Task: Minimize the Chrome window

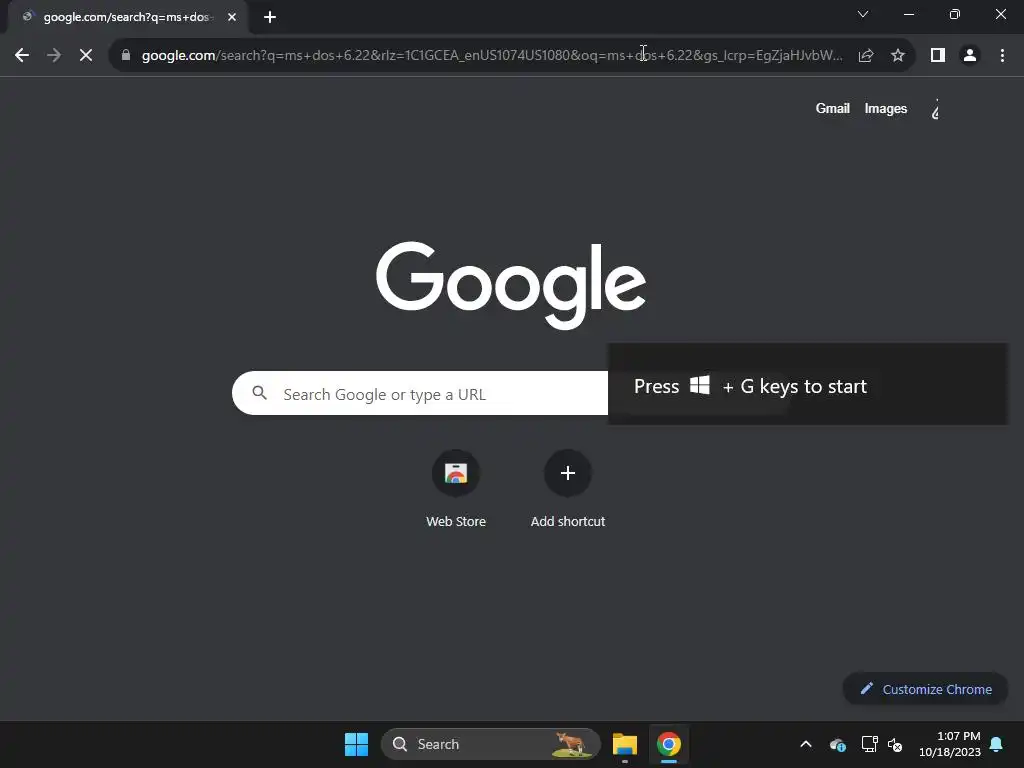Action: click(909, 14)
